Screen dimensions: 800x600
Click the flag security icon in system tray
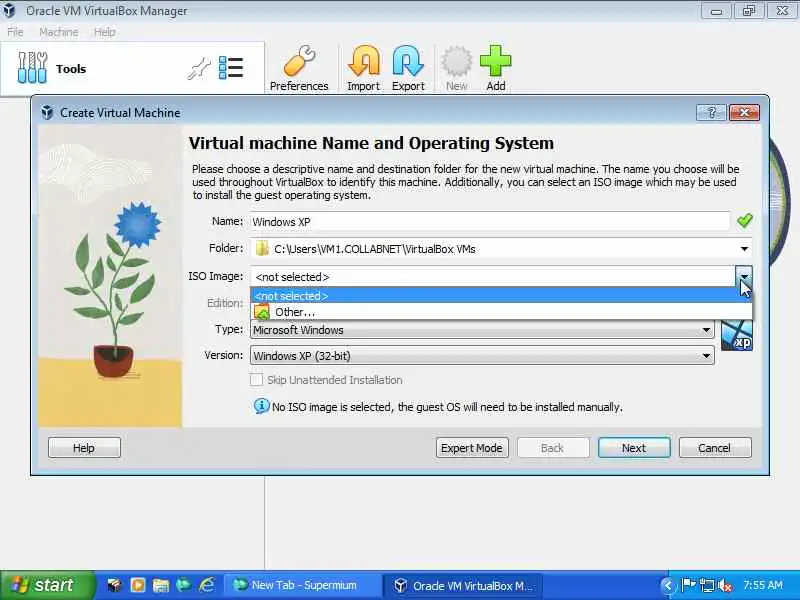click(689, 585)
